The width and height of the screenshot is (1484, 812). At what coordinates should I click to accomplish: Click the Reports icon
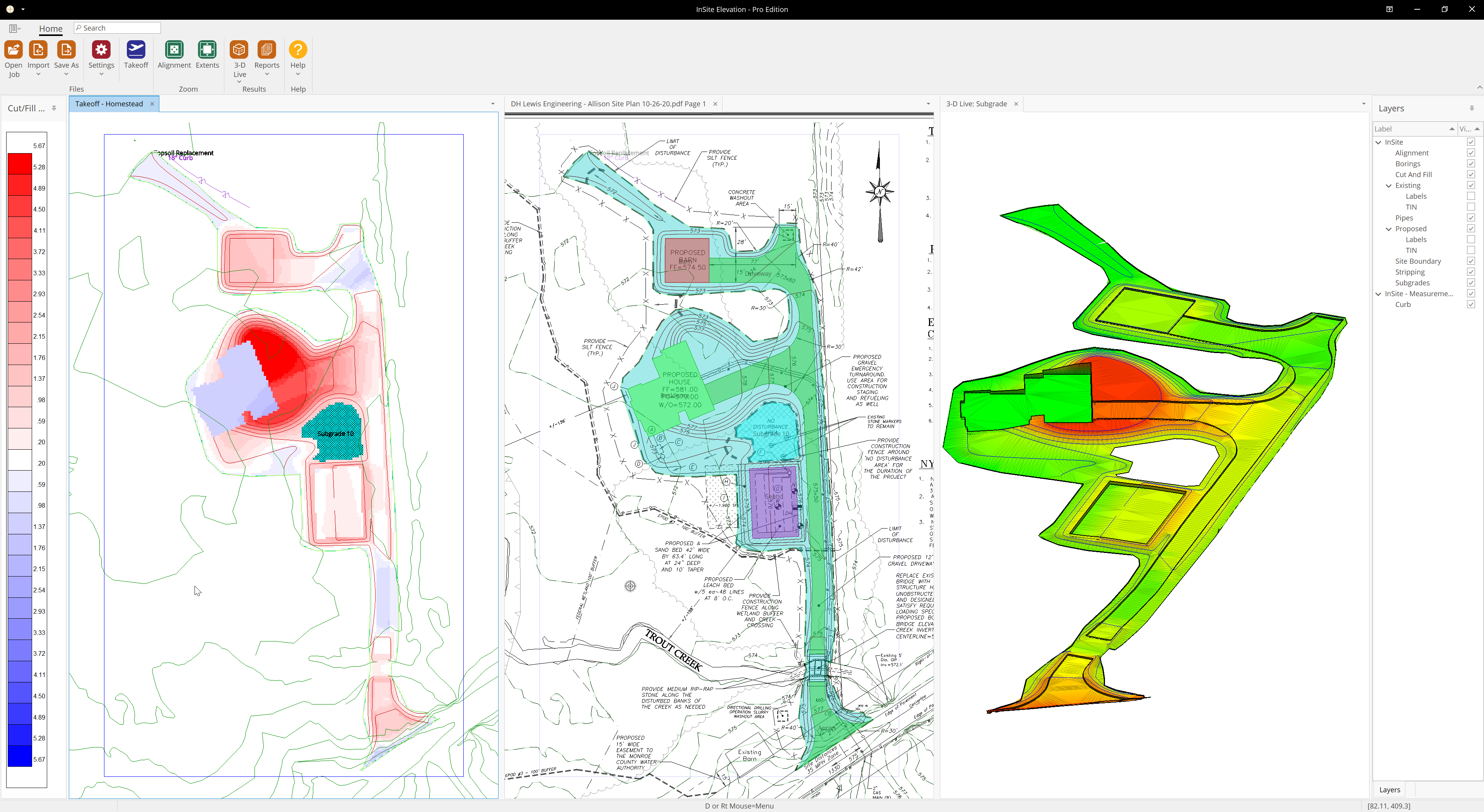pos(266,50)
